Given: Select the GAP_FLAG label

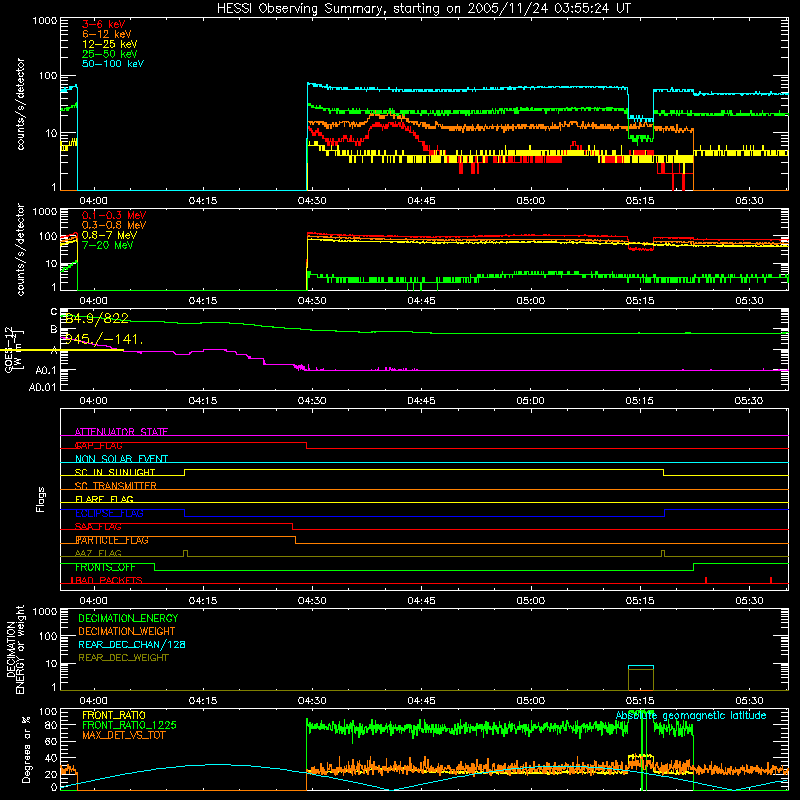Looking at the screenshot, I should point(98,445).
